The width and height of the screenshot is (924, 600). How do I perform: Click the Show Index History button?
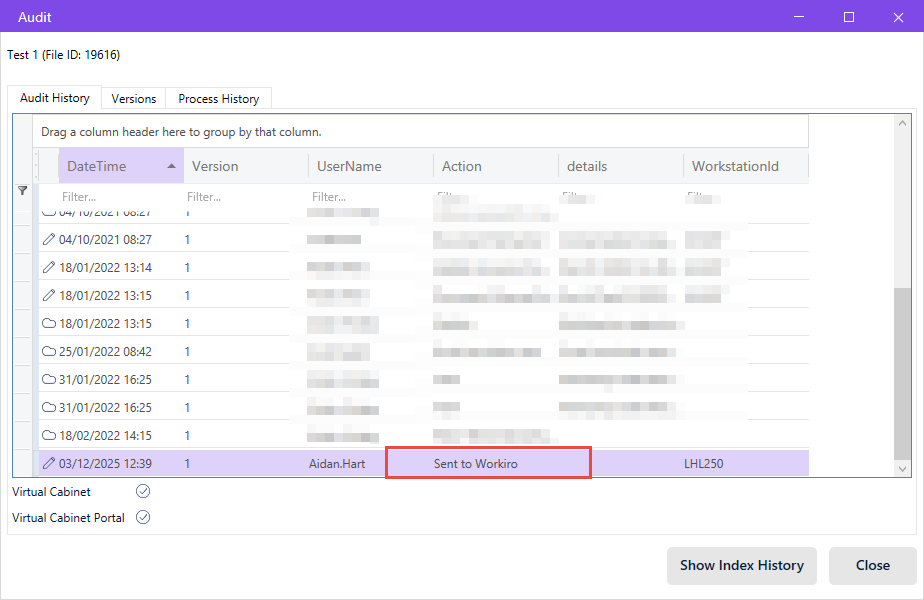(x=741, y=565)
